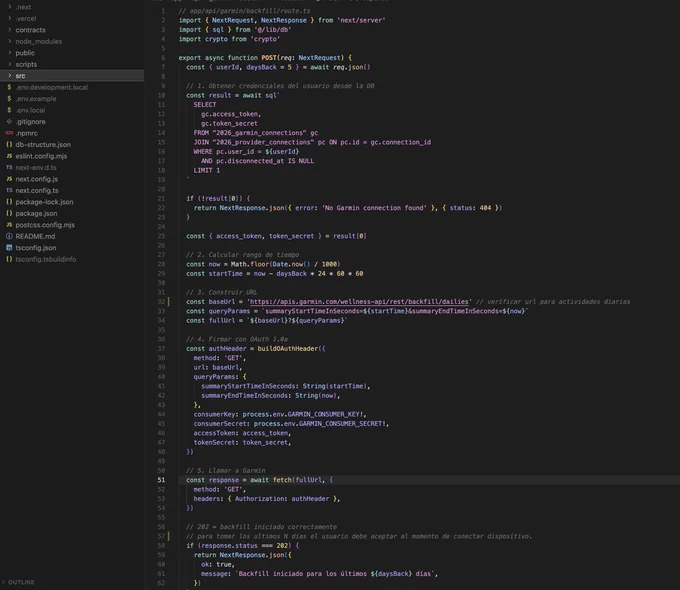Screen dimensions: 680x590
Task: Open the .env.example file
Action: [x=36, y=99]
